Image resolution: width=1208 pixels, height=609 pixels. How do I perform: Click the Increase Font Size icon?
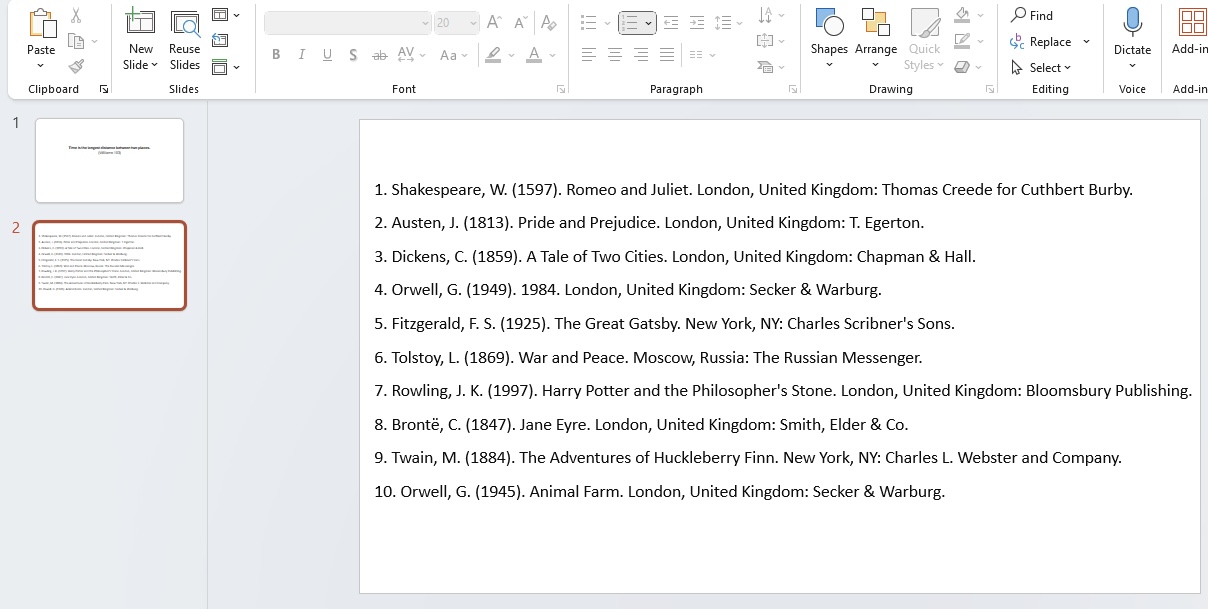(493, 22)
